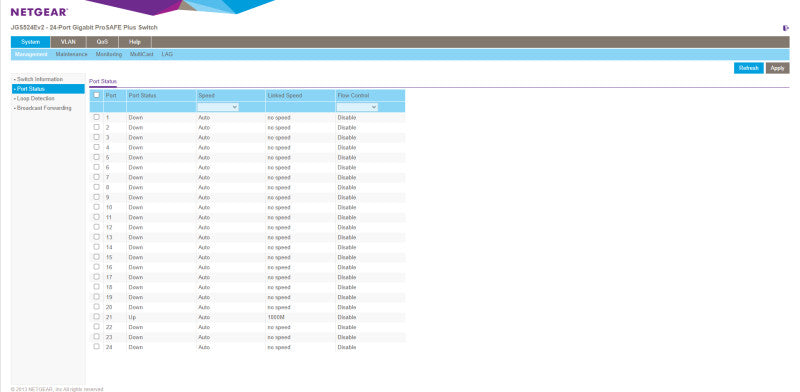Select the checkbox for port 23
This screenshot has height=392, width=800.
(96, 336)
